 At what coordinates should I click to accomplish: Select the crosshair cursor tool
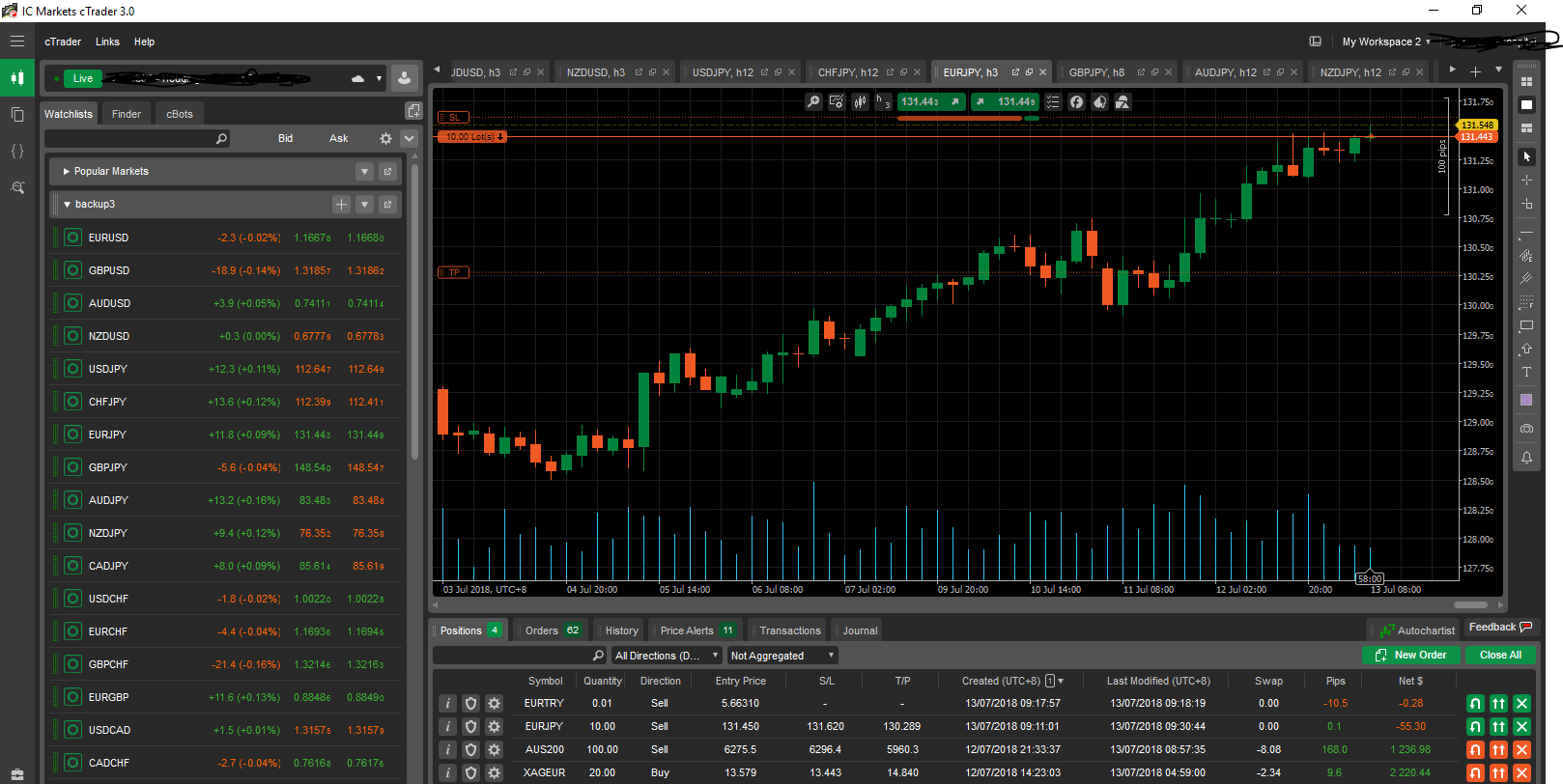(1526, 181)
